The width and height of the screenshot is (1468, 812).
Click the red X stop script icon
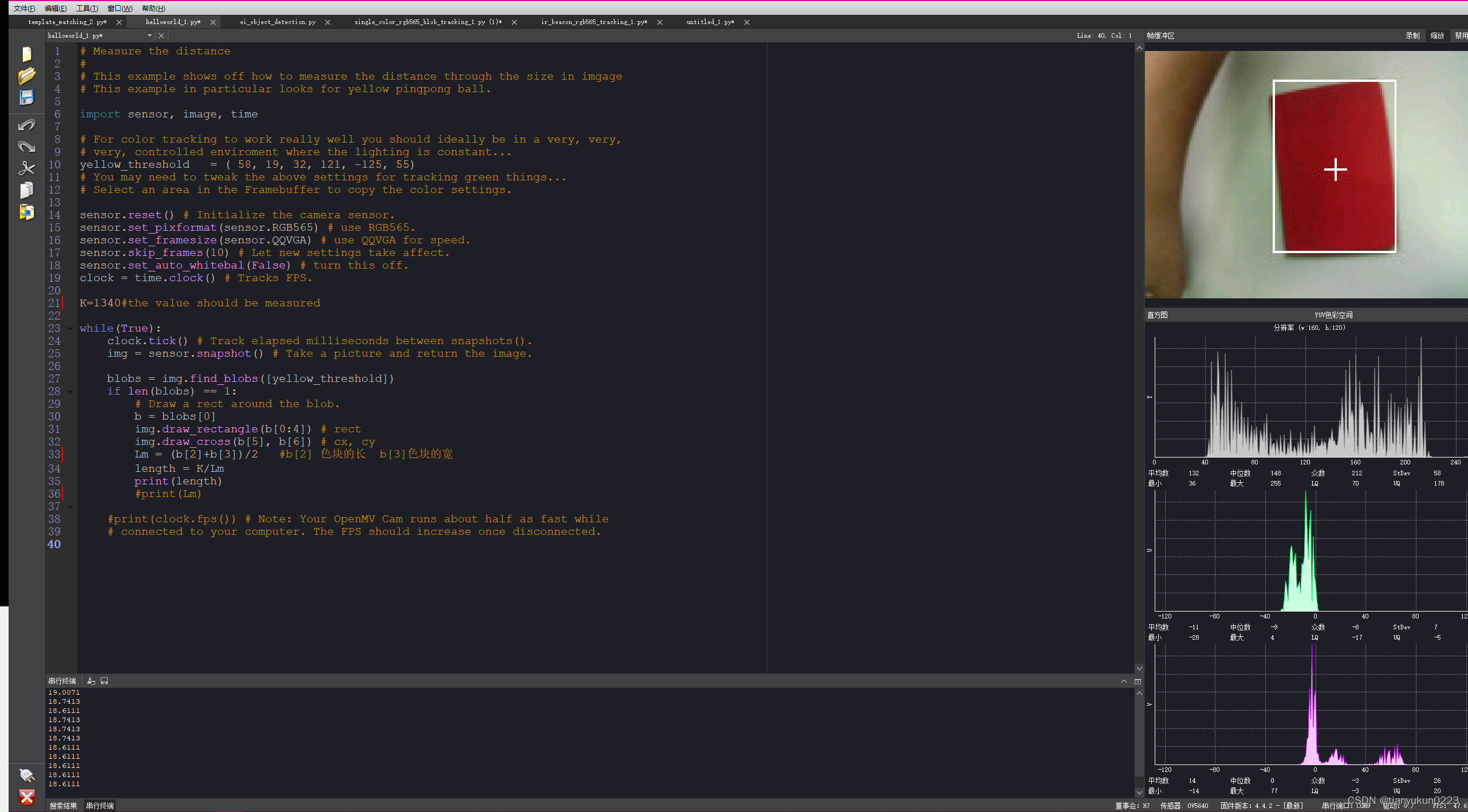click(x=26, y=797)
